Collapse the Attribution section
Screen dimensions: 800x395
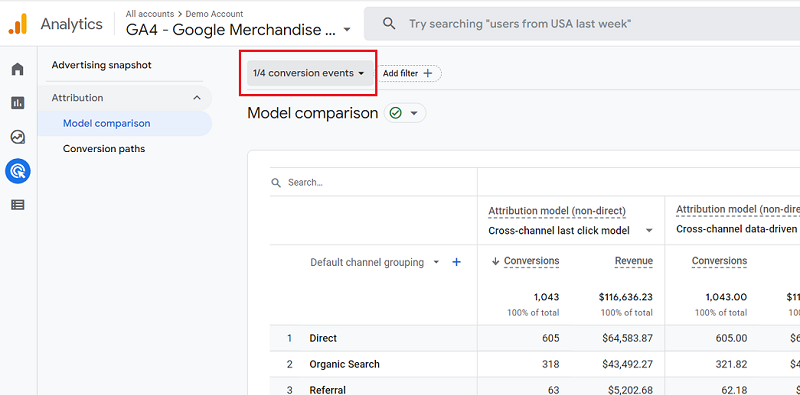point(197,97)
